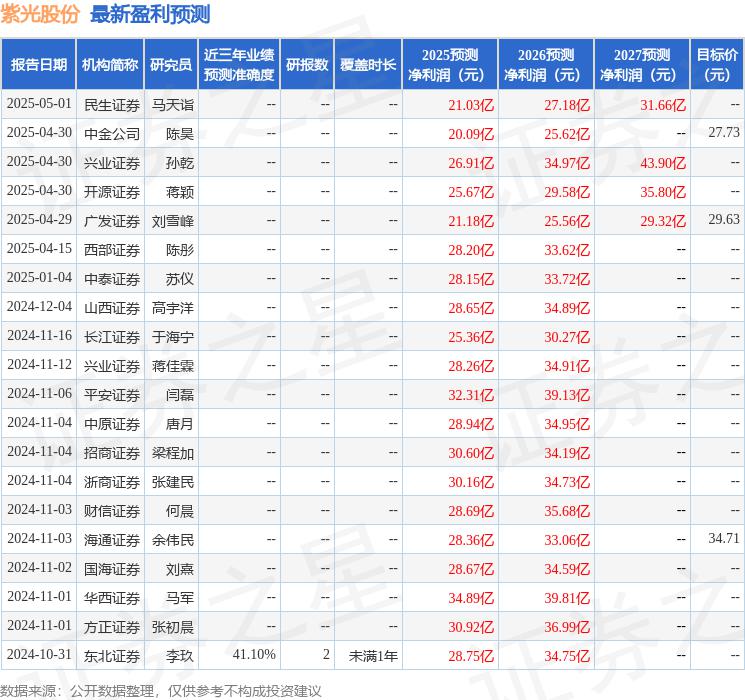Click the 报告日期 column header
The width and height of the screenshot is (745, 700).
pos(38,65)
